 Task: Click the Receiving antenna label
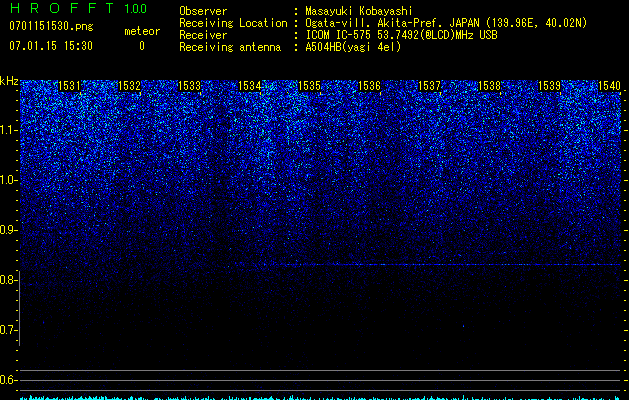point(230,47)
